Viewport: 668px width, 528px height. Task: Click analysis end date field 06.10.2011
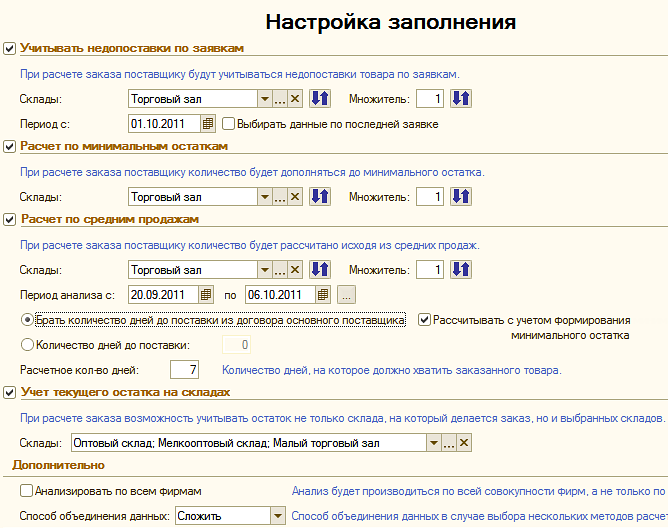click(x=280, y=294)
